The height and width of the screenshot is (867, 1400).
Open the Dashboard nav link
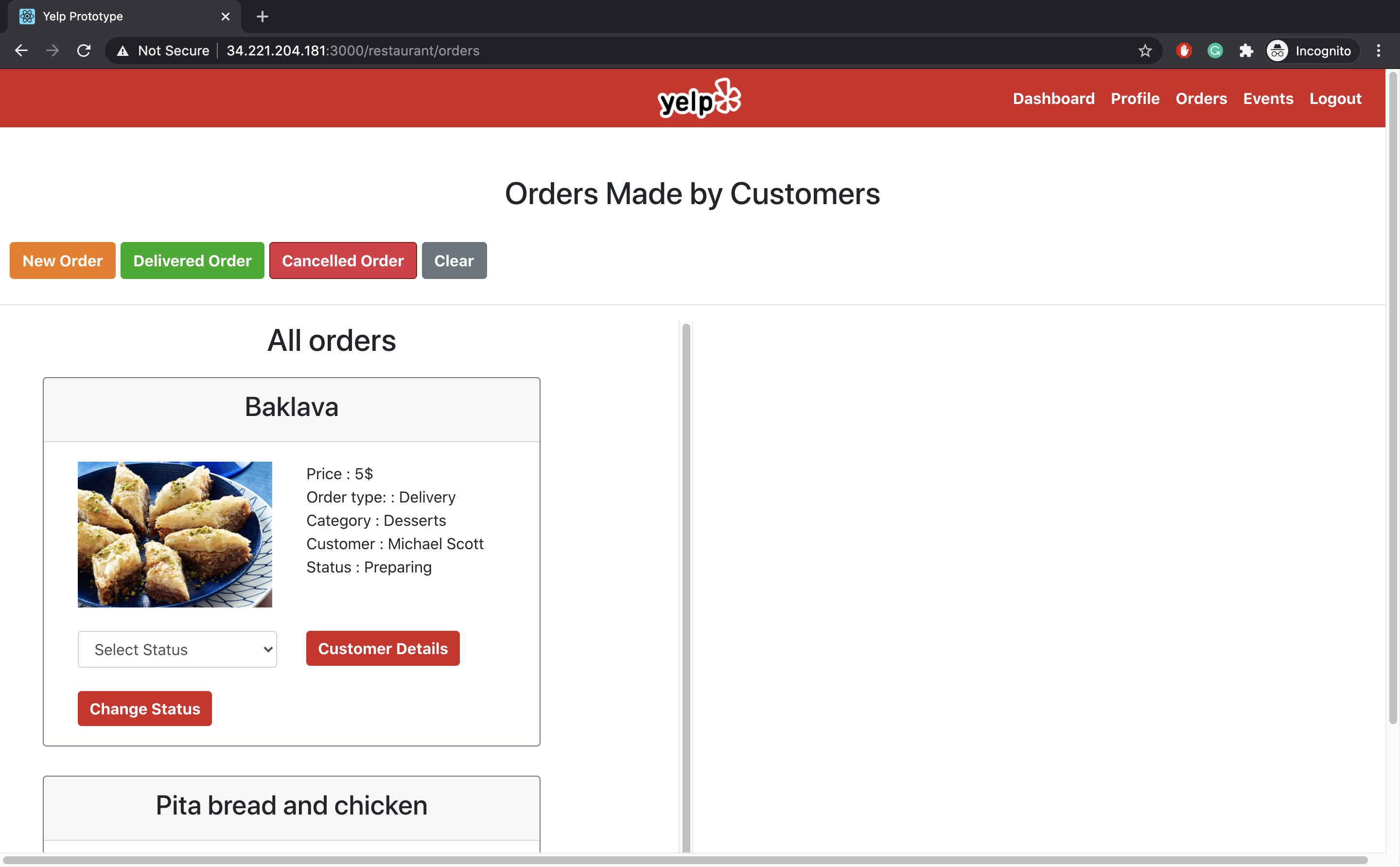1053,99
